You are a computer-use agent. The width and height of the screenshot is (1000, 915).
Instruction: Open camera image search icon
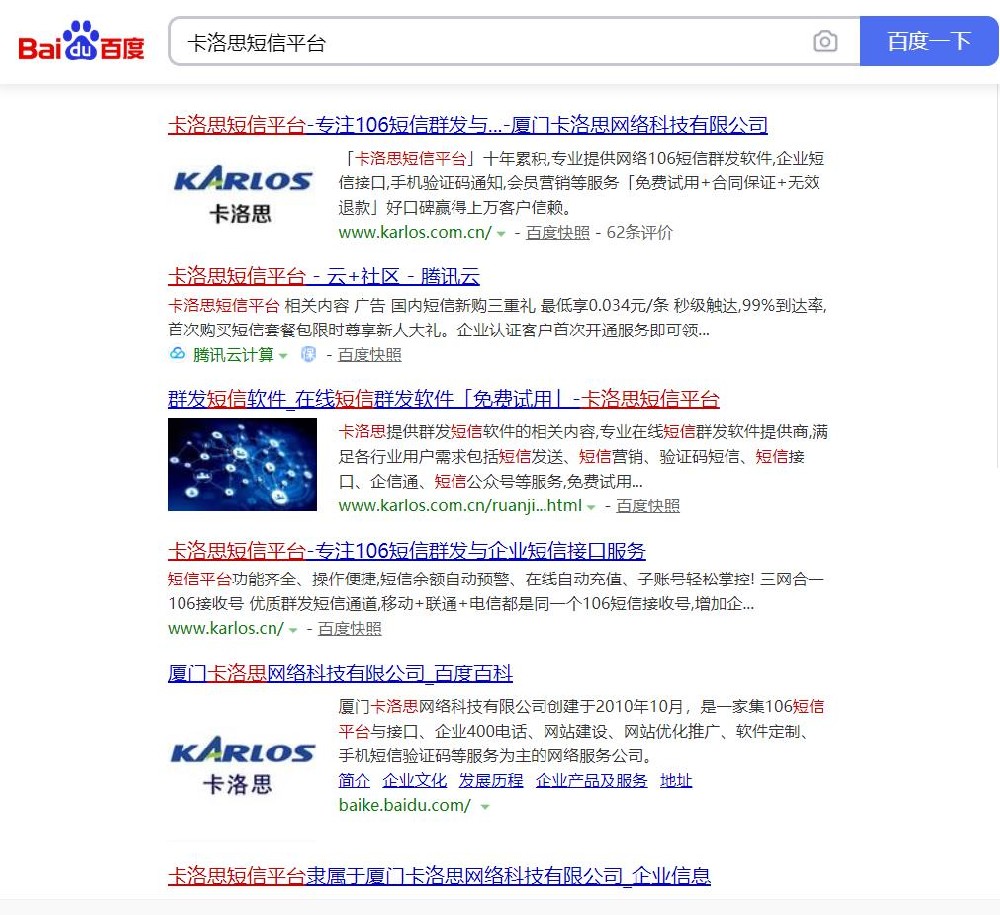tap(825, 41)
